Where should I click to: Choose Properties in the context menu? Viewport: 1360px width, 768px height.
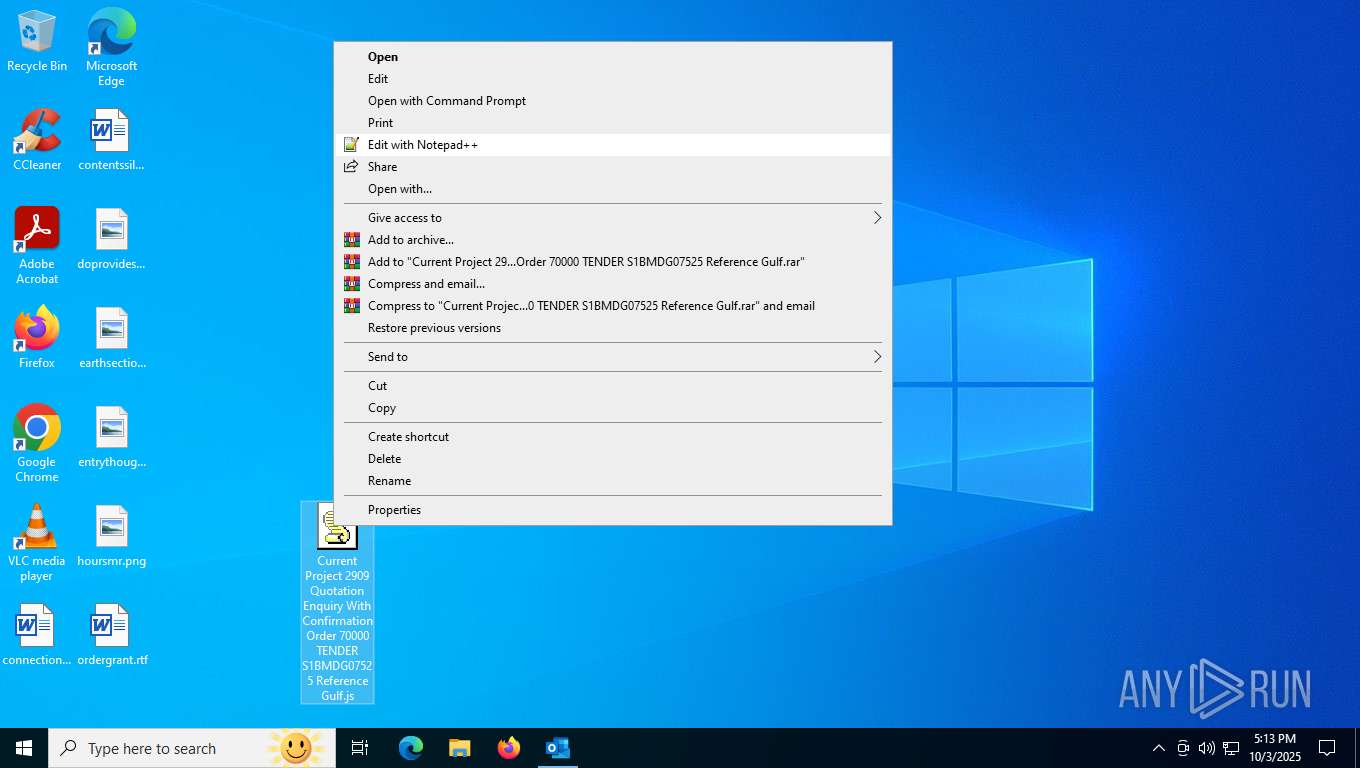pos(613,510)
